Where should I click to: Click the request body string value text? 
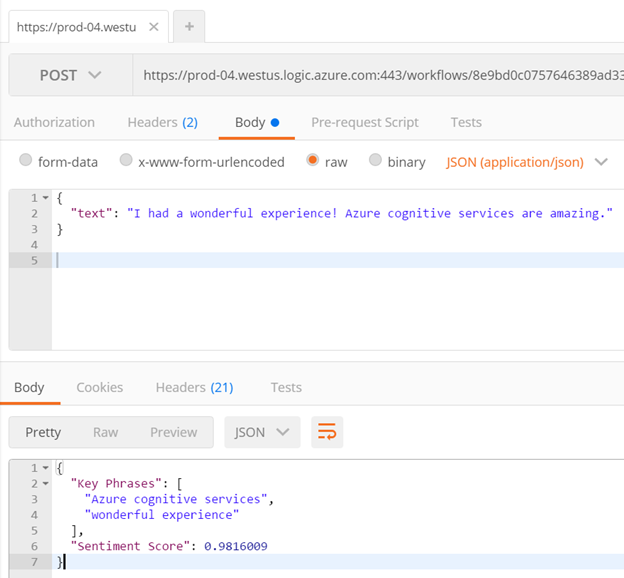coord(370,213)
